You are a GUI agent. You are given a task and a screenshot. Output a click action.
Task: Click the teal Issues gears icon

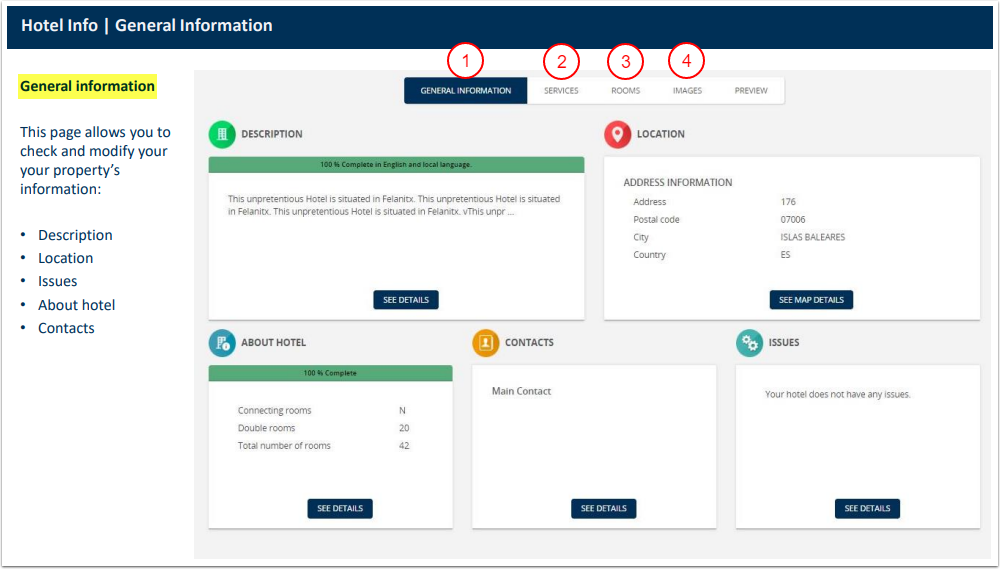pyautogui.click(x=749, y=343)
